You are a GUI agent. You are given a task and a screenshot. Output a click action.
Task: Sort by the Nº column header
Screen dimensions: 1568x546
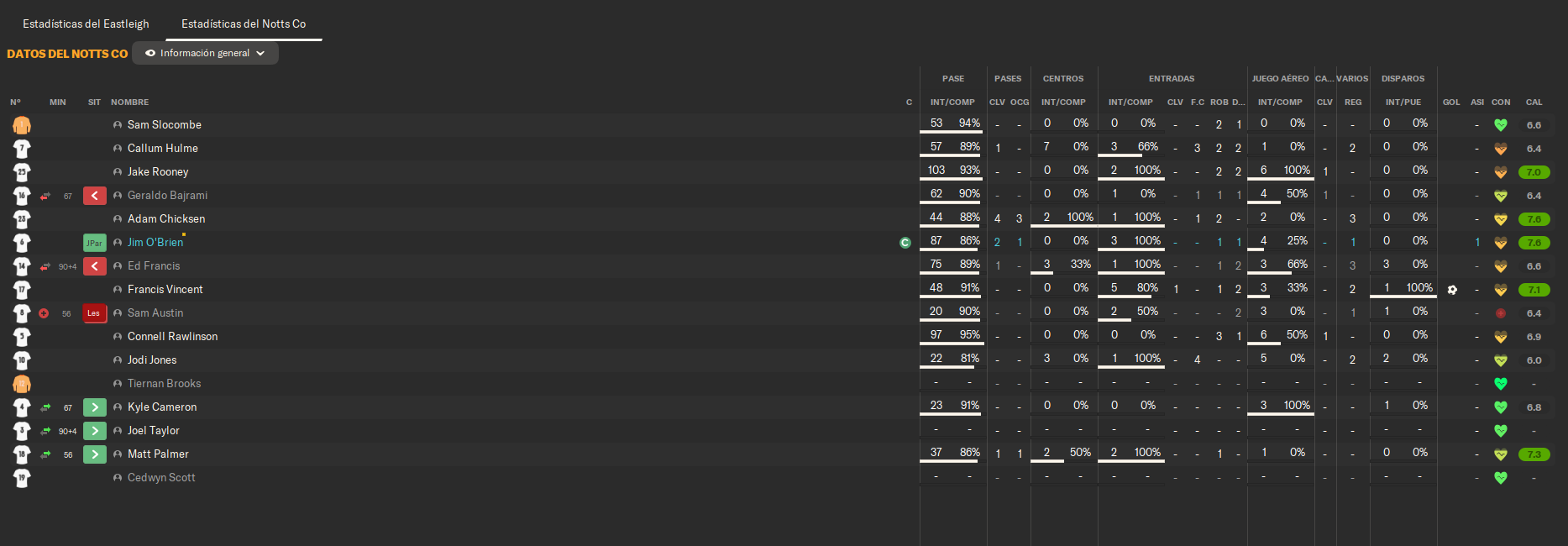click(x=15, y=102)
